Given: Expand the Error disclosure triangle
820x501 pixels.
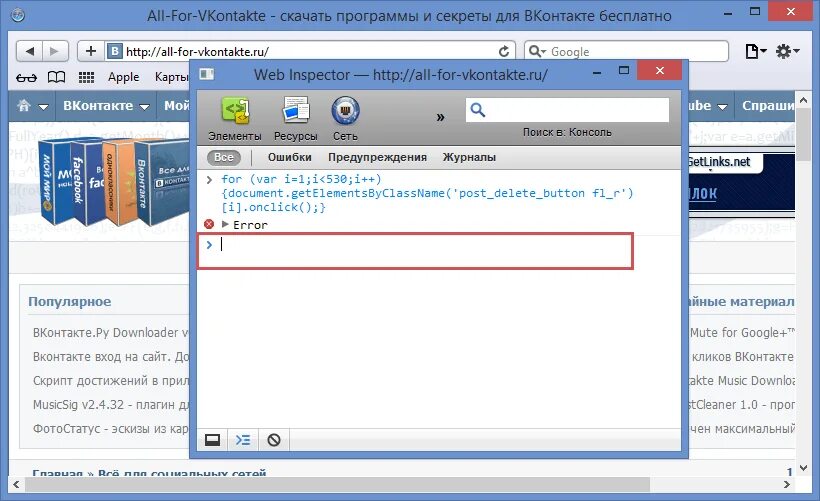Looking at the screenshot, I should [x=225, y=224].
